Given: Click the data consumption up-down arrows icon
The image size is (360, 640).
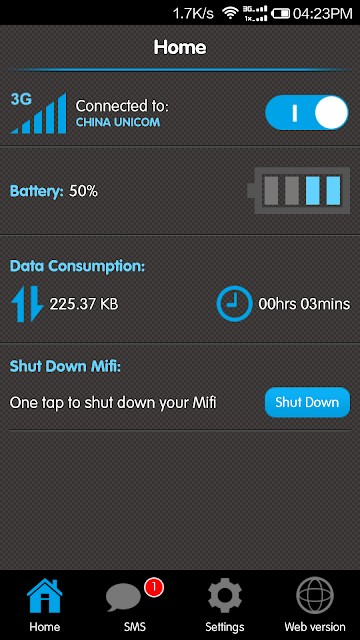Looking at the screenshot, I should pos(27,304).
